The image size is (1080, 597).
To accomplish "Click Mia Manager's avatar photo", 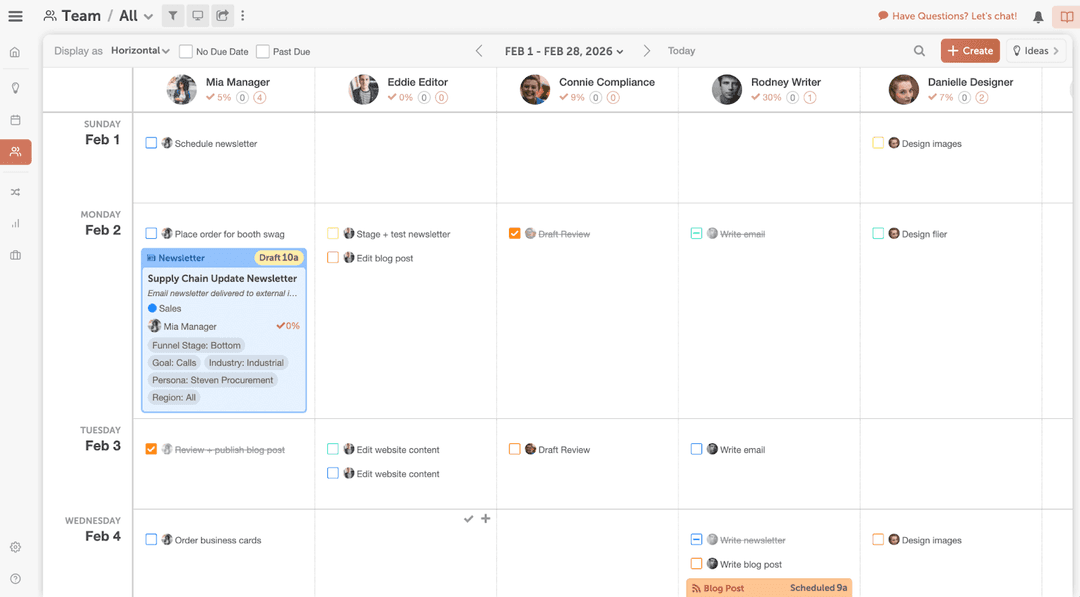I will (182, 90).
